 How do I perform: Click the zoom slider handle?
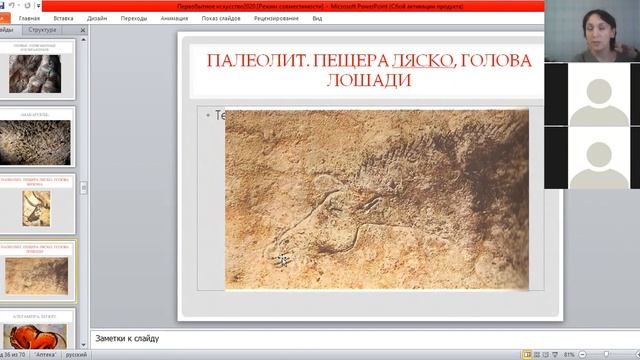pyautogui.click(x=607, y=355)
